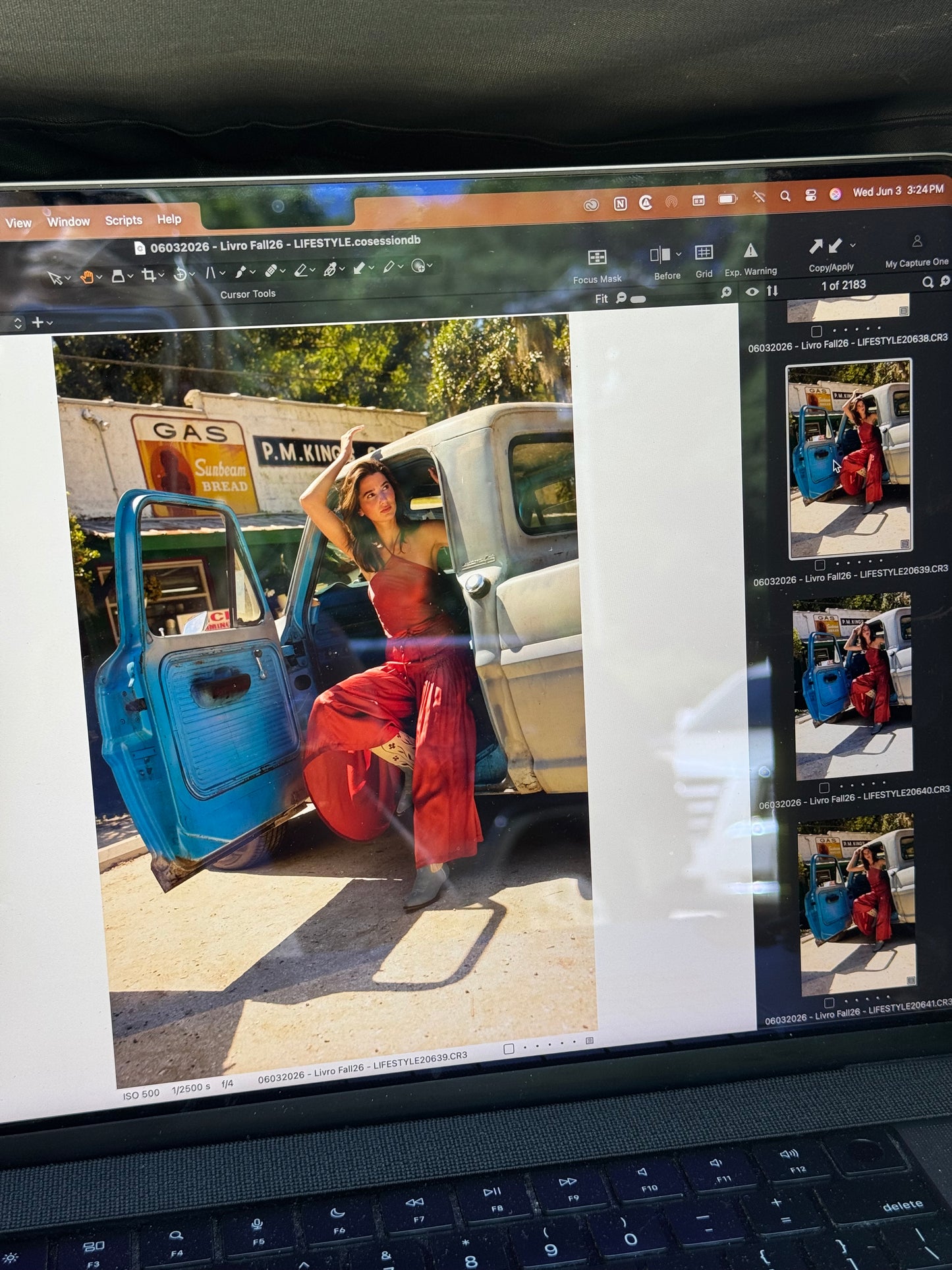Check the color tag box under LIFESTYLE20639 thumbnail
The width and height of the screenshot is (952, 1270).
click(820, 565)
